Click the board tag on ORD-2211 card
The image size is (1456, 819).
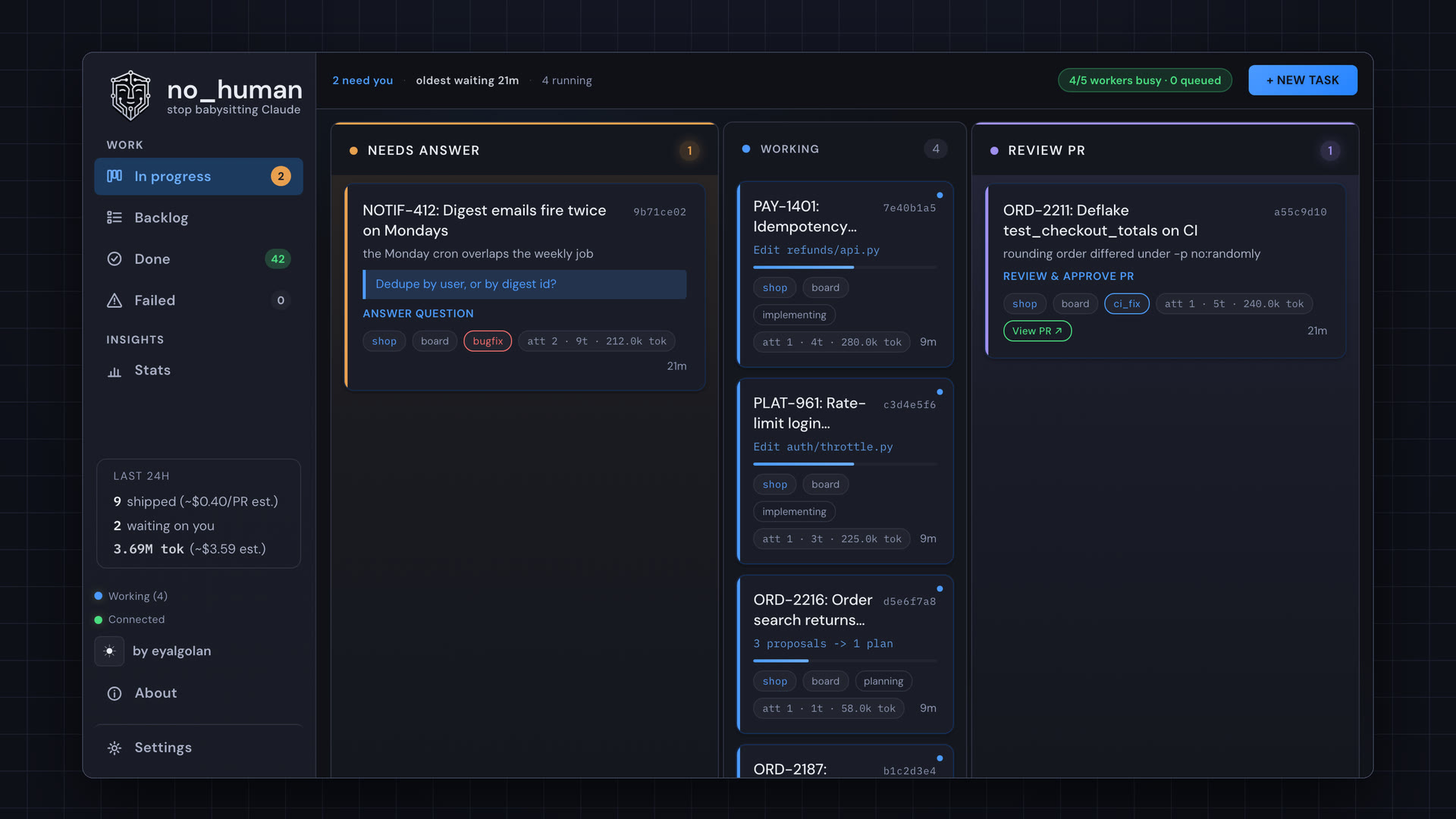(x=1075, y=303)
